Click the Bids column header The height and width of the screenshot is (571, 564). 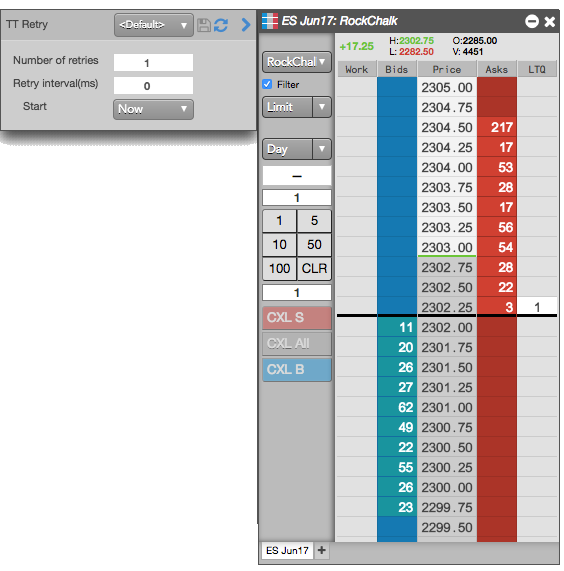(397, 69)
